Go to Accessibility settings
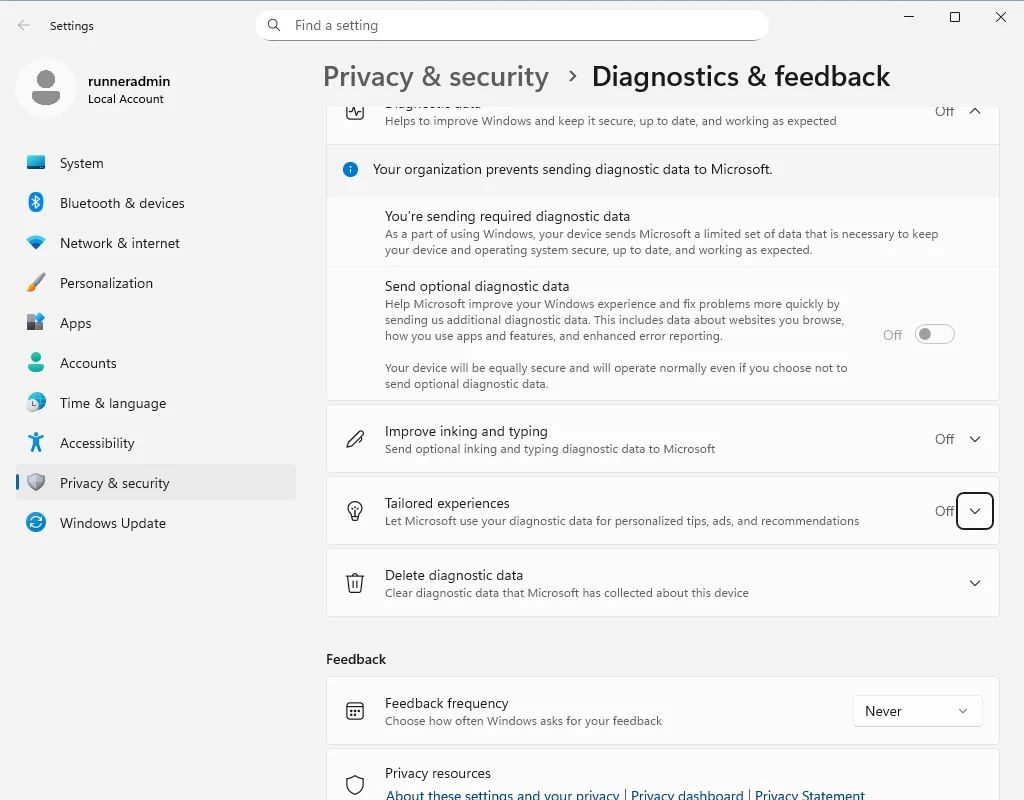The height and width of the screenshot is (800, 1024). (x=156, y=443)
